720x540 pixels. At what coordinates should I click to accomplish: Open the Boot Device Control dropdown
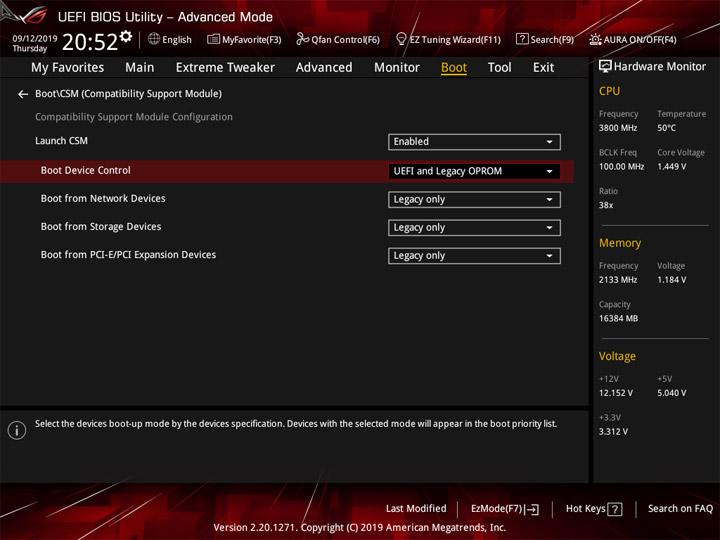coord(474,171)
